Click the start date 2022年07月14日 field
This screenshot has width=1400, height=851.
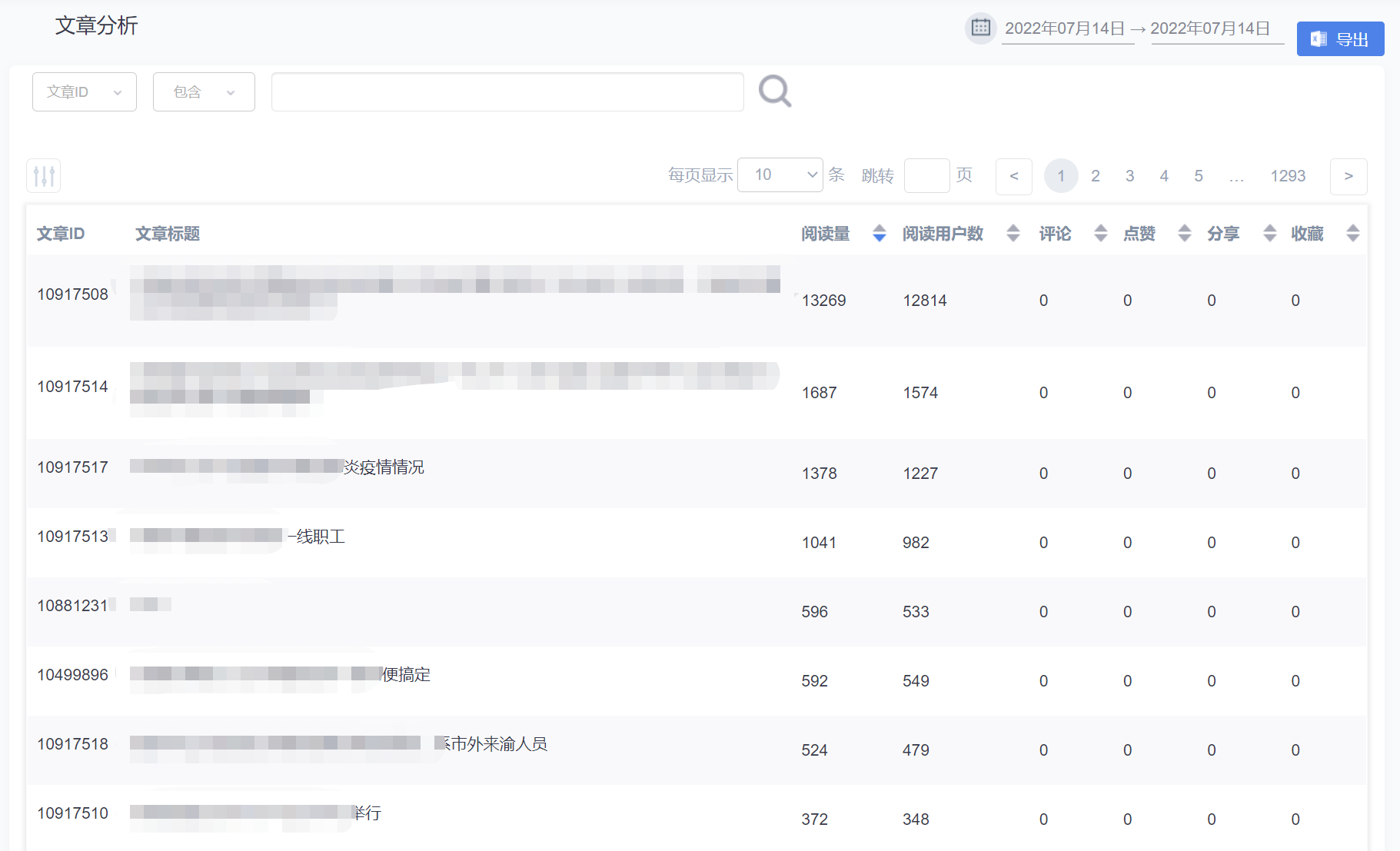click(x=1067, y=29)
